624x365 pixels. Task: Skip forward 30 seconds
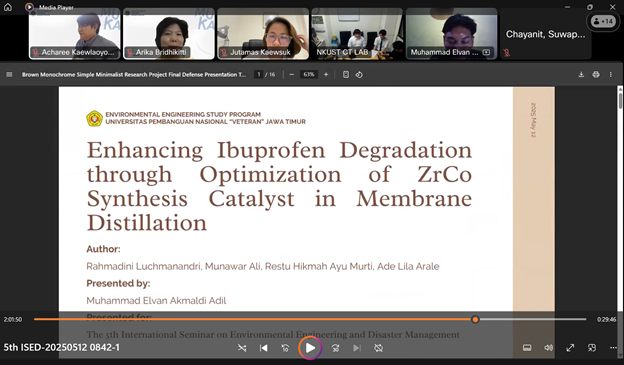tap(335, 348)
